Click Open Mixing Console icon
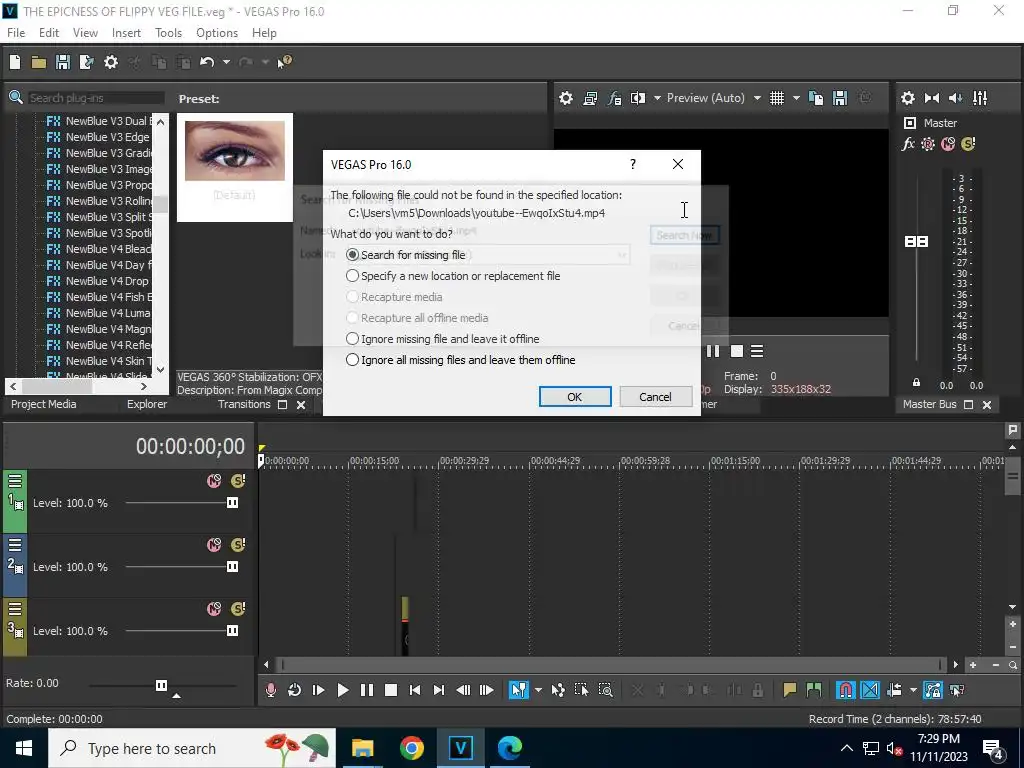 coord(980,98)
